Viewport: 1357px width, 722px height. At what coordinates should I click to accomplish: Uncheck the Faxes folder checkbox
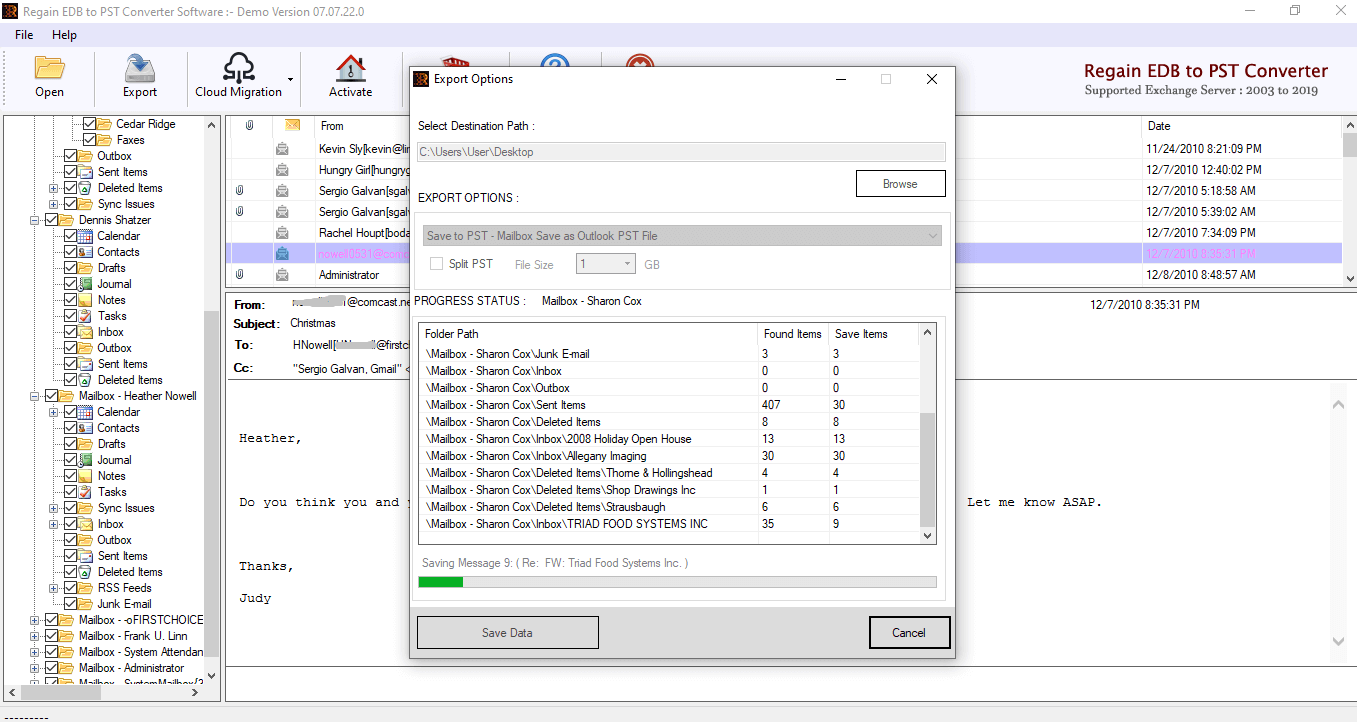point(89,140)
